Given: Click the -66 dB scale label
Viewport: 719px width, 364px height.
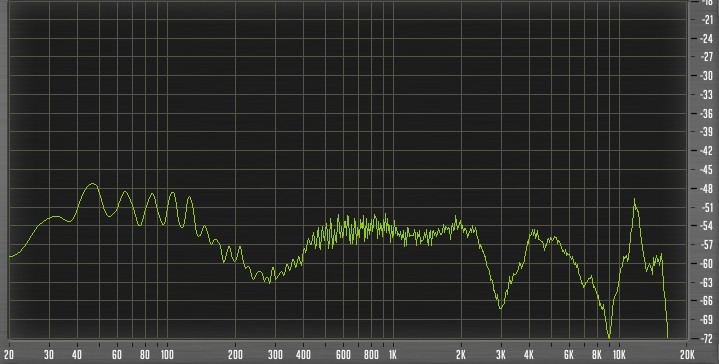Looking at the screenshot, I should click(x=707, y=301).
